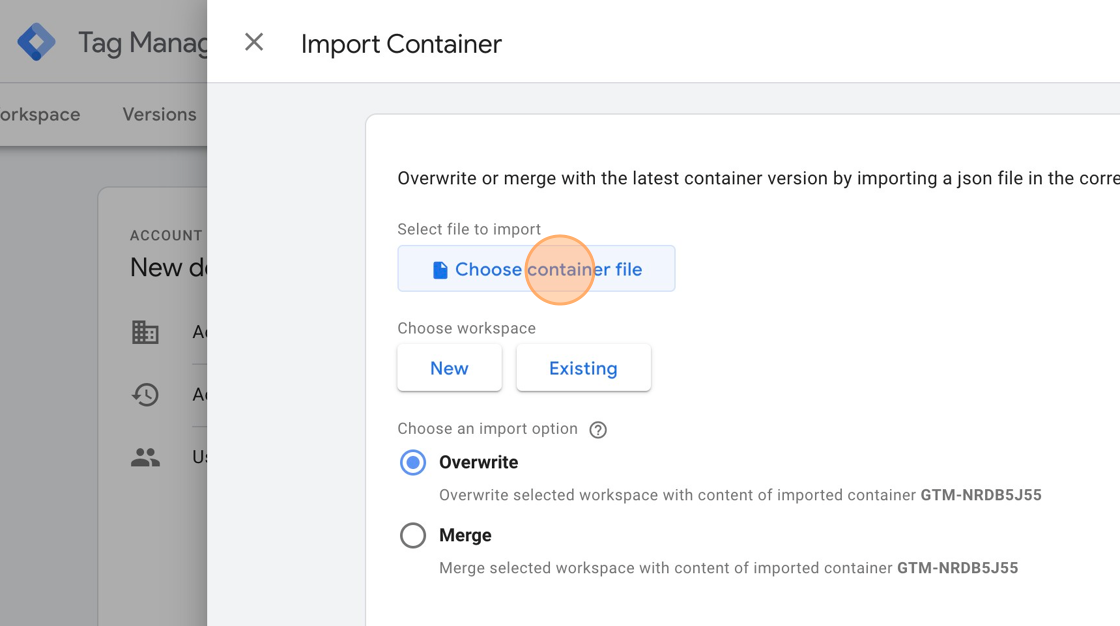1120x626 pixels.
Task: Select the Existing workspace button
Action: (583, 368)
